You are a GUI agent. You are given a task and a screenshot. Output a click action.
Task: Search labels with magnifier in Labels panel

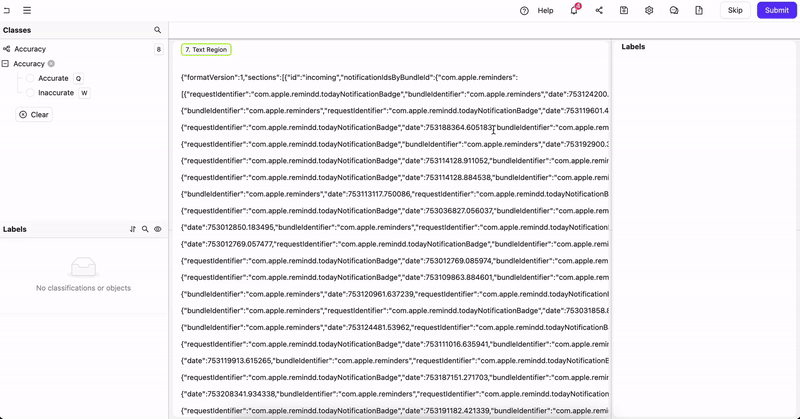click(145, 229)
